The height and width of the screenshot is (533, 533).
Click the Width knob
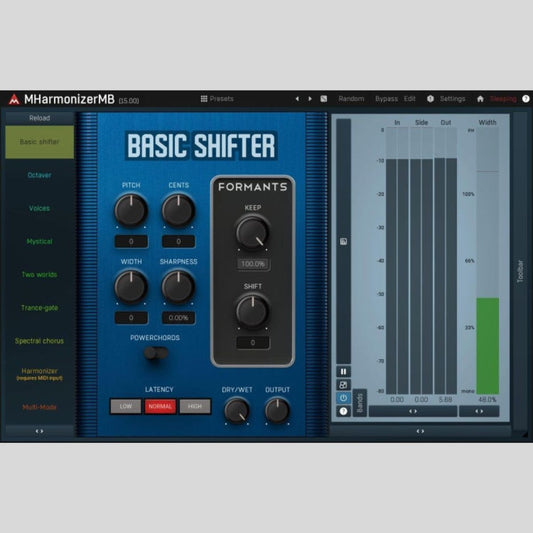point(131,287)
